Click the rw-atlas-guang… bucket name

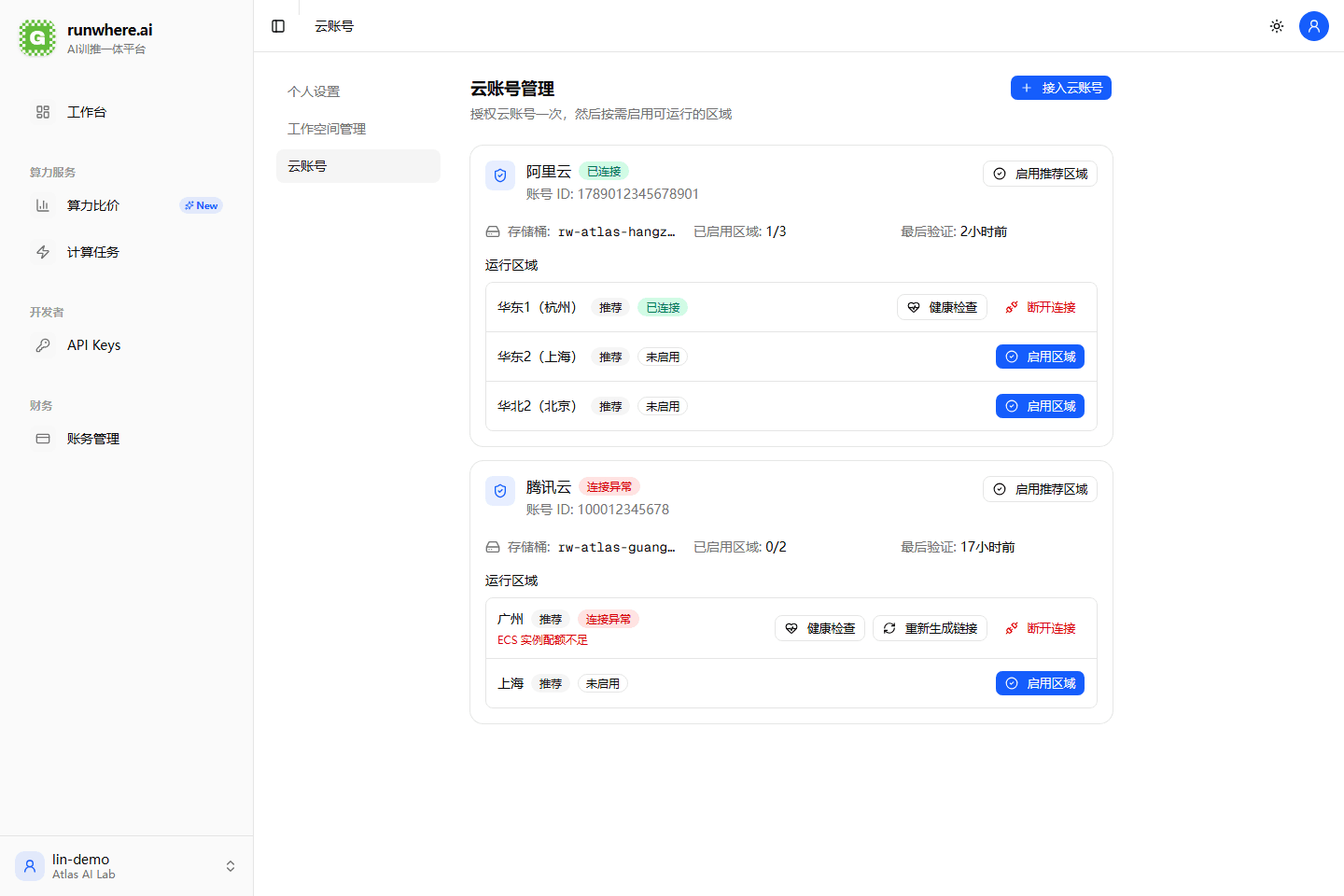(617, 547)
